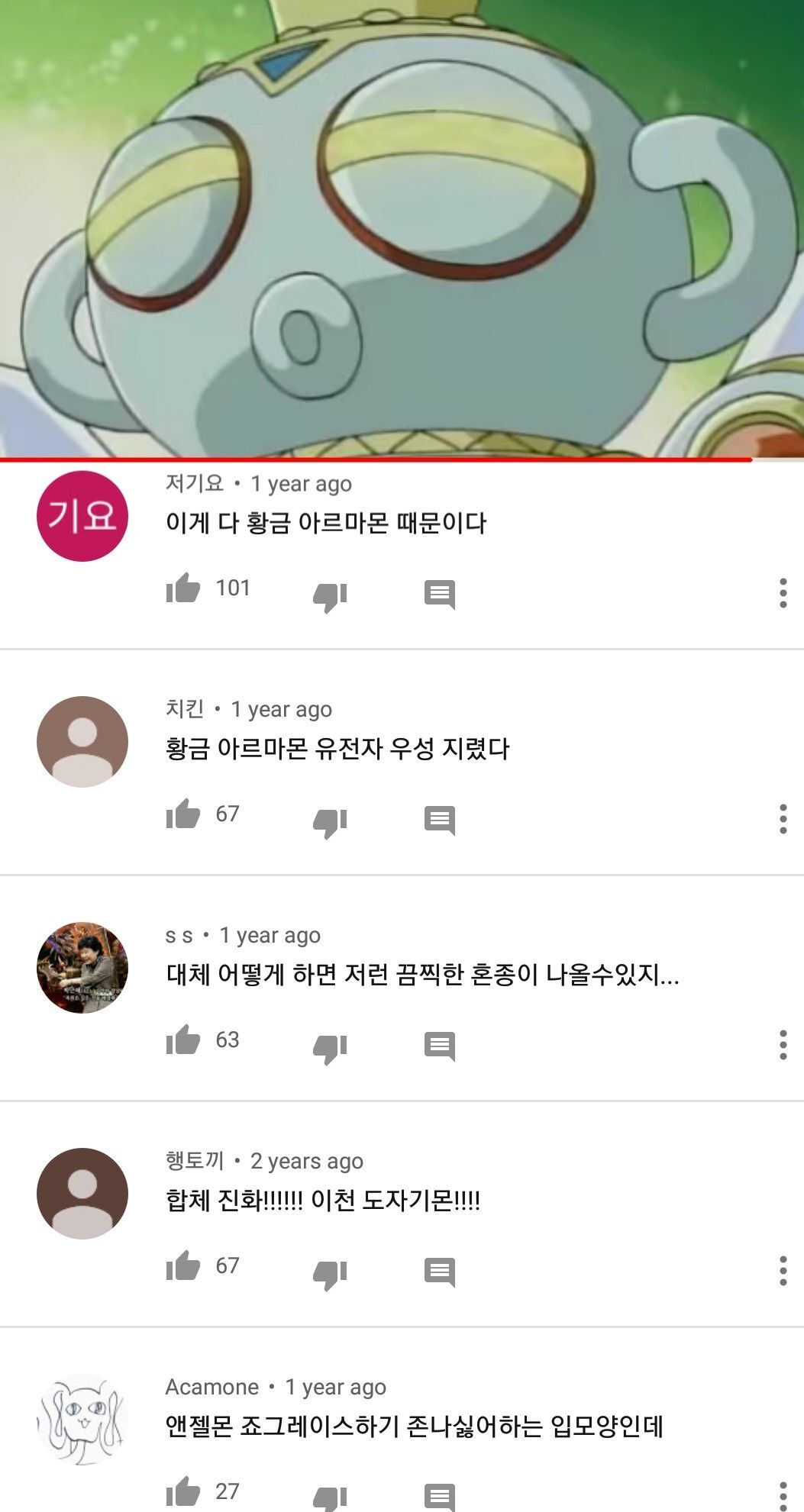Open Acamone channel name link
The width and height of the screenshot is (804, 1512).
pyautogui.click(x=212, y=1387)
